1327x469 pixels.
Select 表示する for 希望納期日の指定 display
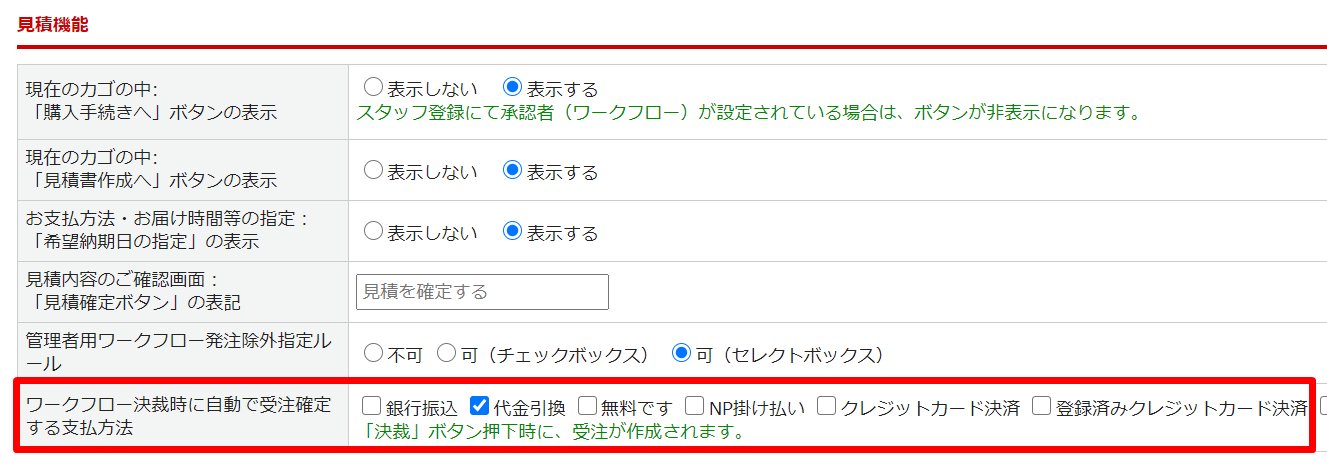(513, 232)
